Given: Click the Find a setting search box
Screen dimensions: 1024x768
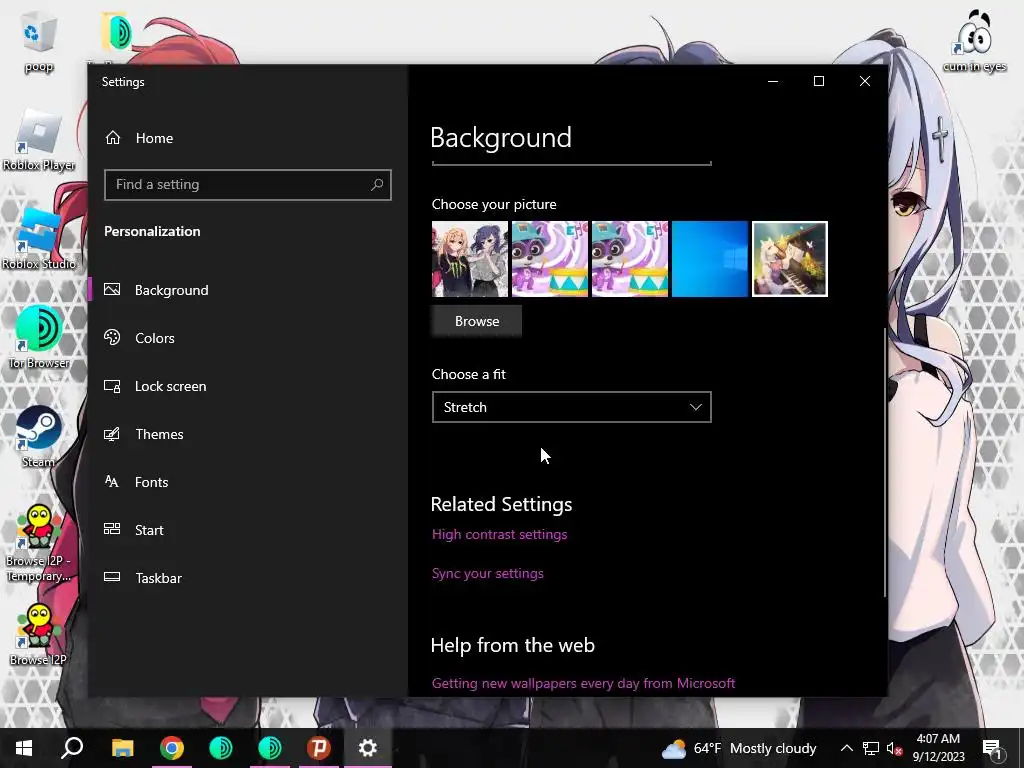Looking at the screenshot, I should pos(248,185).
